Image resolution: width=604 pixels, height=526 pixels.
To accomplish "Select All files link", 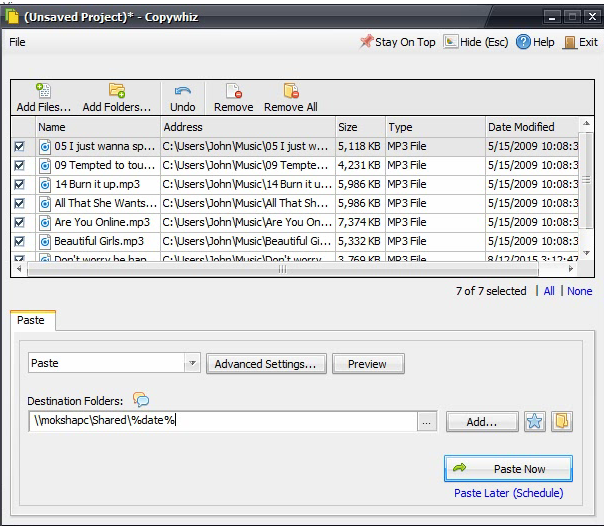I will (x=549, y=291).
